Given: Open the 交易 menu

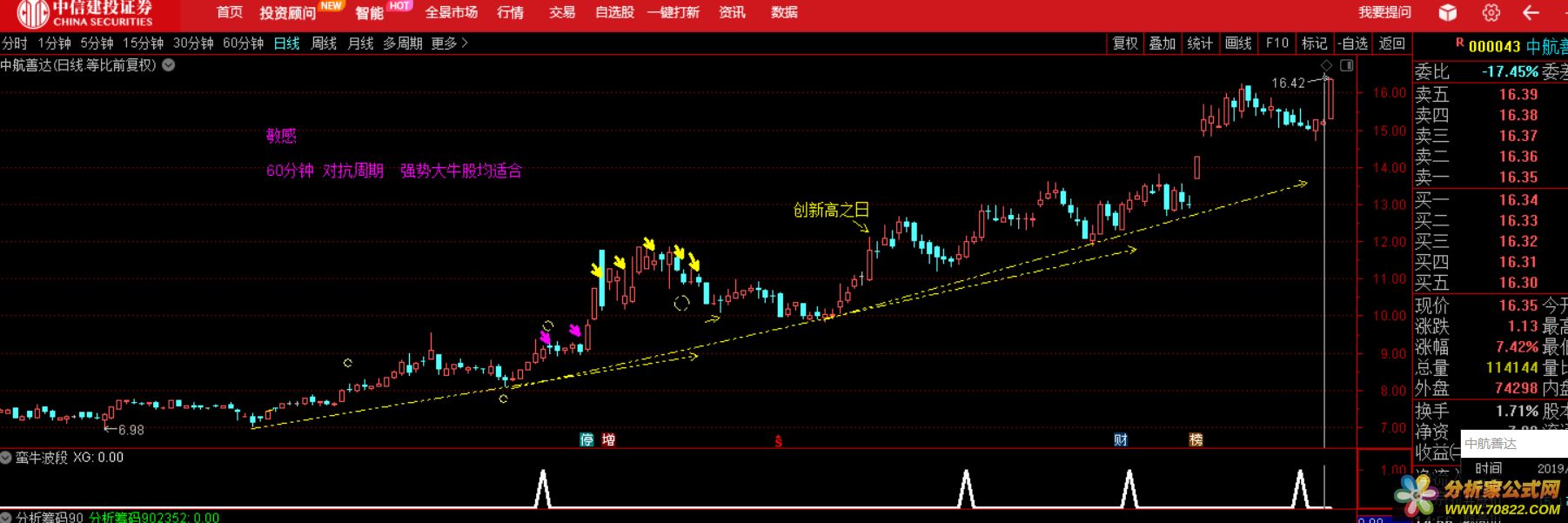Looking at the screenshot, I should tap(562, 12).
